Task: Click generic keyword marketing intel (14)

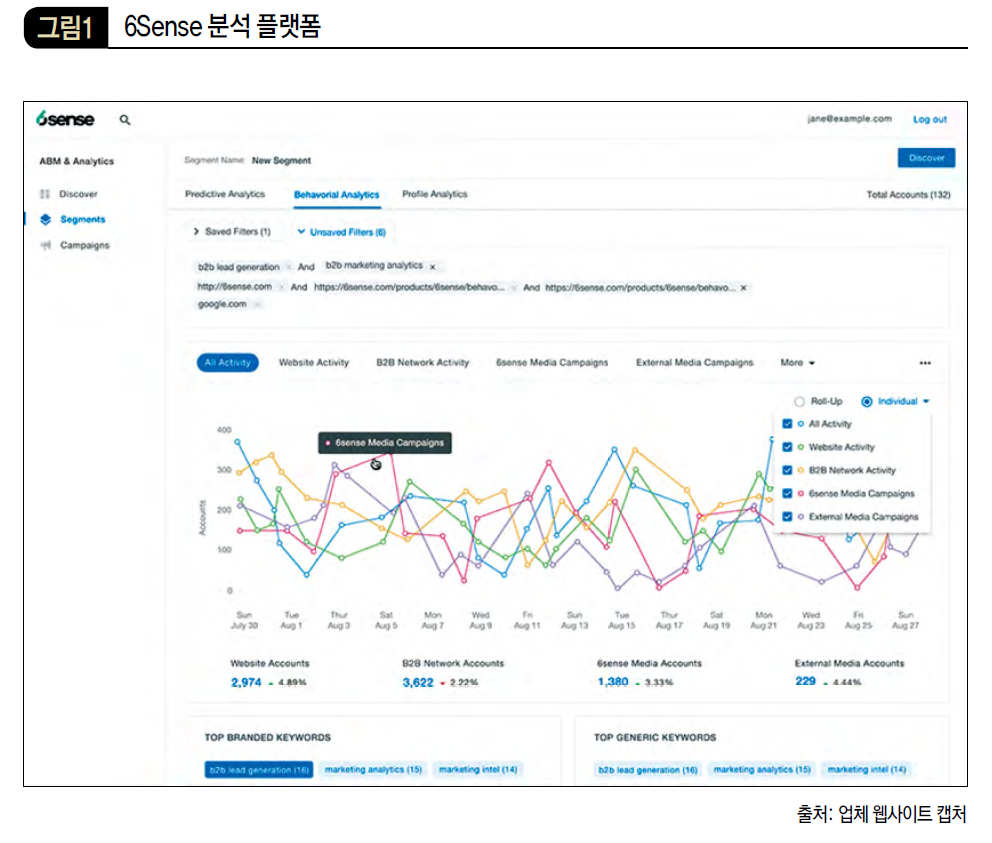Action: pyautogui.click(x=867, y=770)
